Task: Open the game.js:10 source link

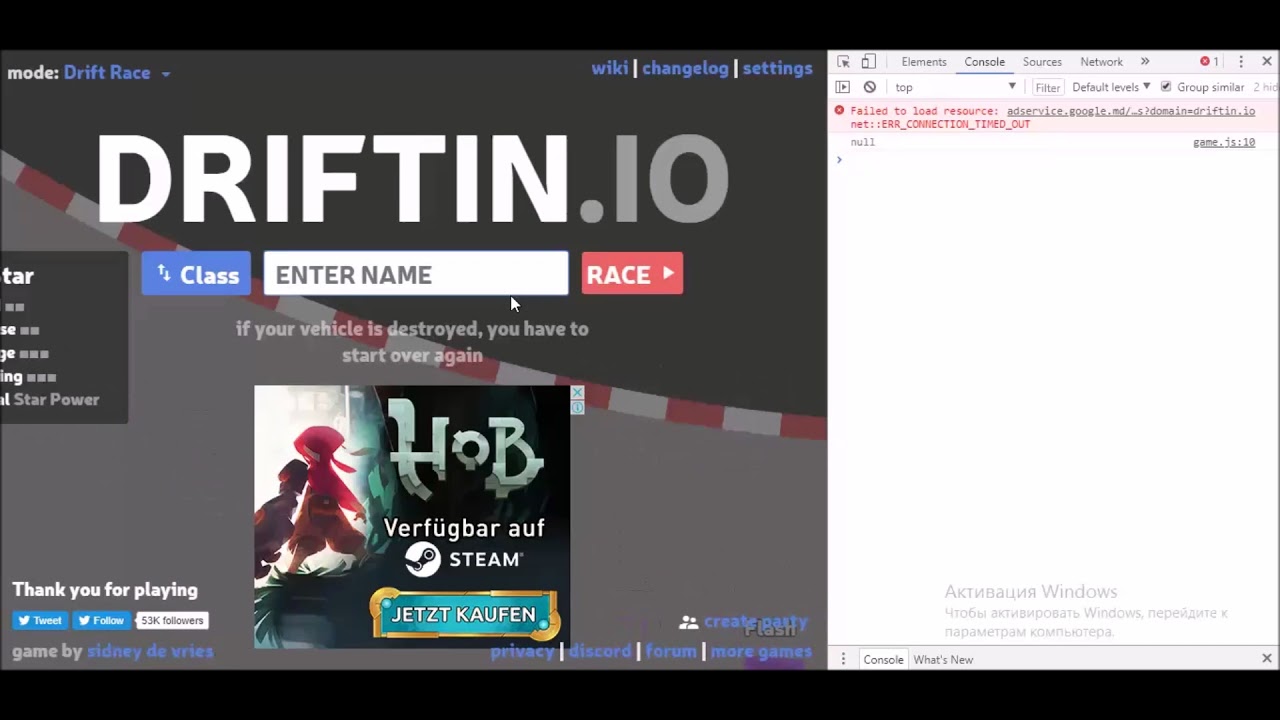Action: pyautogui.click(x=1224, y=142)
